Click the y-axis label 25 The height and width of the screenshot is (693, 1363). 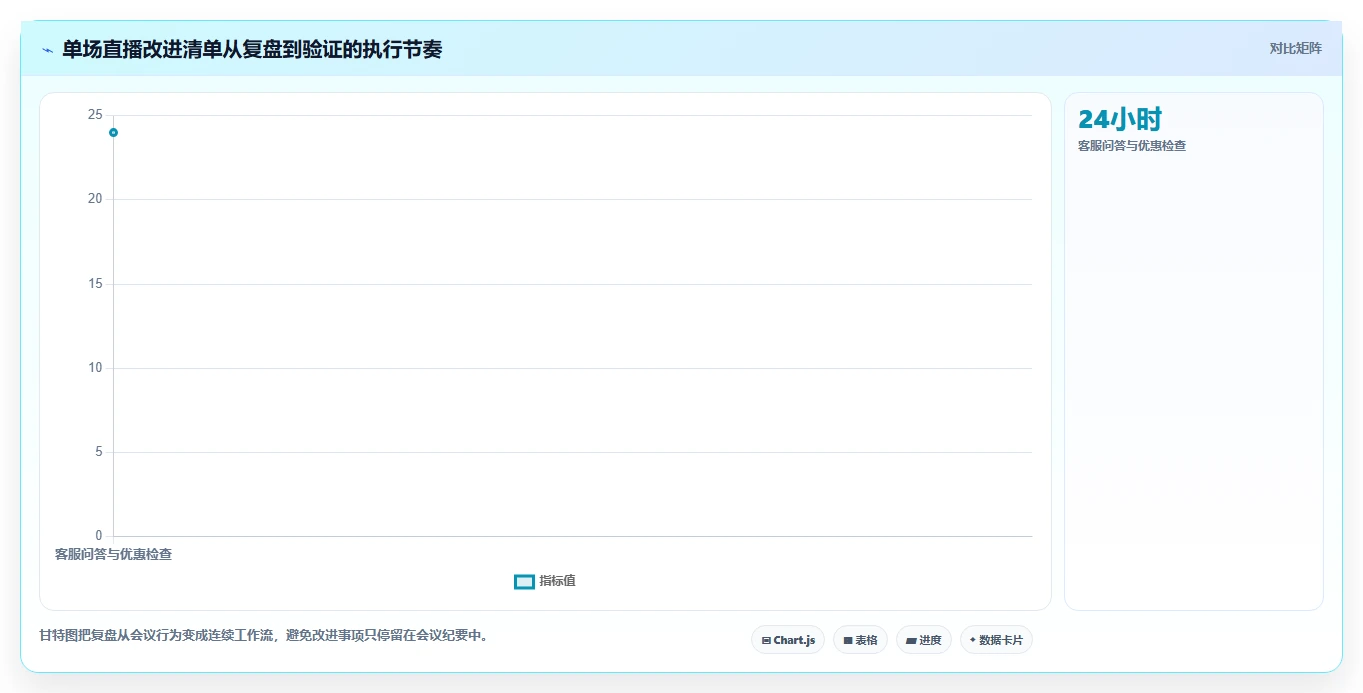[x=95, y=115]
